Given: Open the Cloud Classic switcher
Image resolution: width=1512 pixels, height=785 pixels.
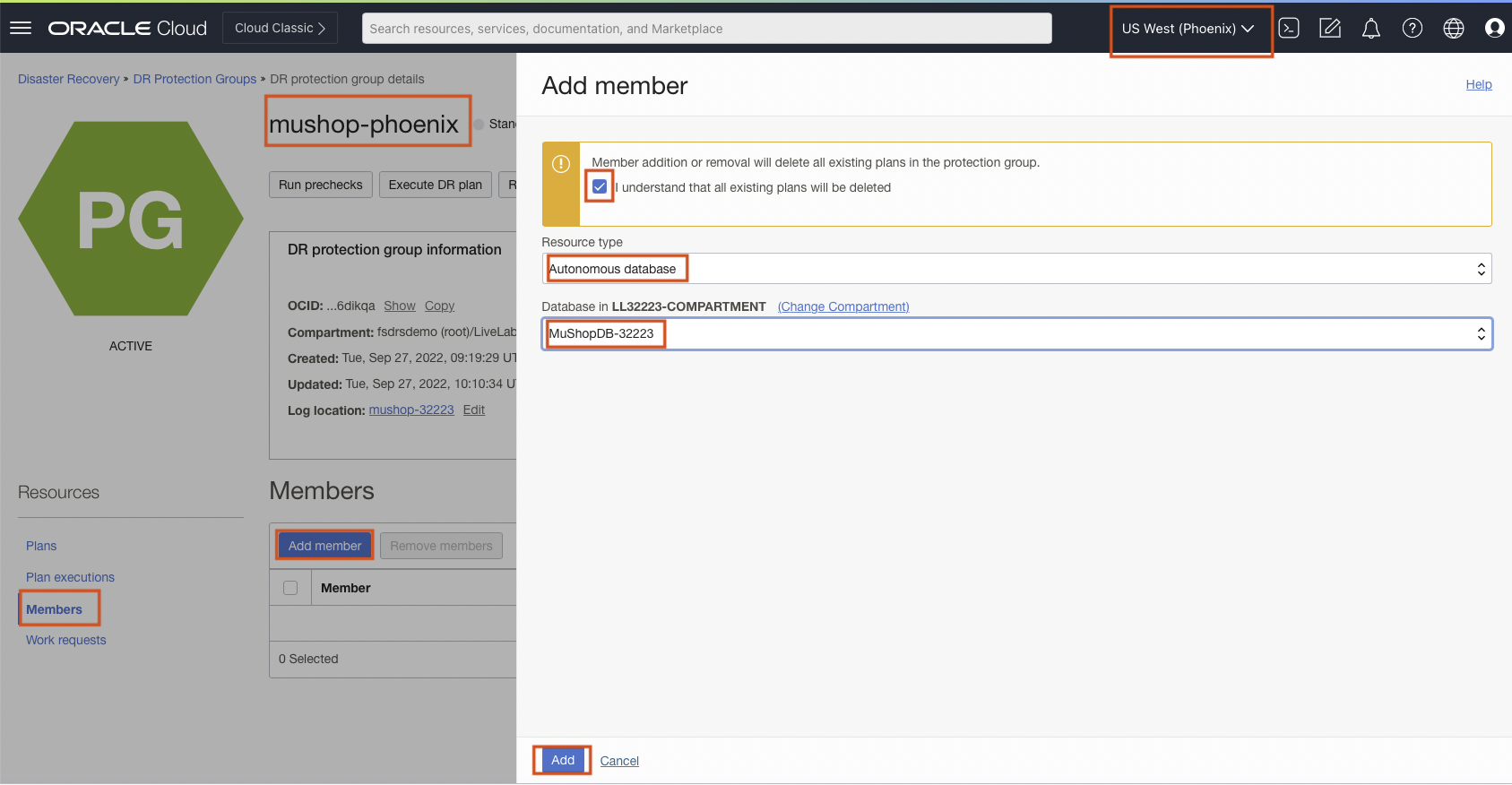Looking at the screenshot, I should [x=280, y=29].
